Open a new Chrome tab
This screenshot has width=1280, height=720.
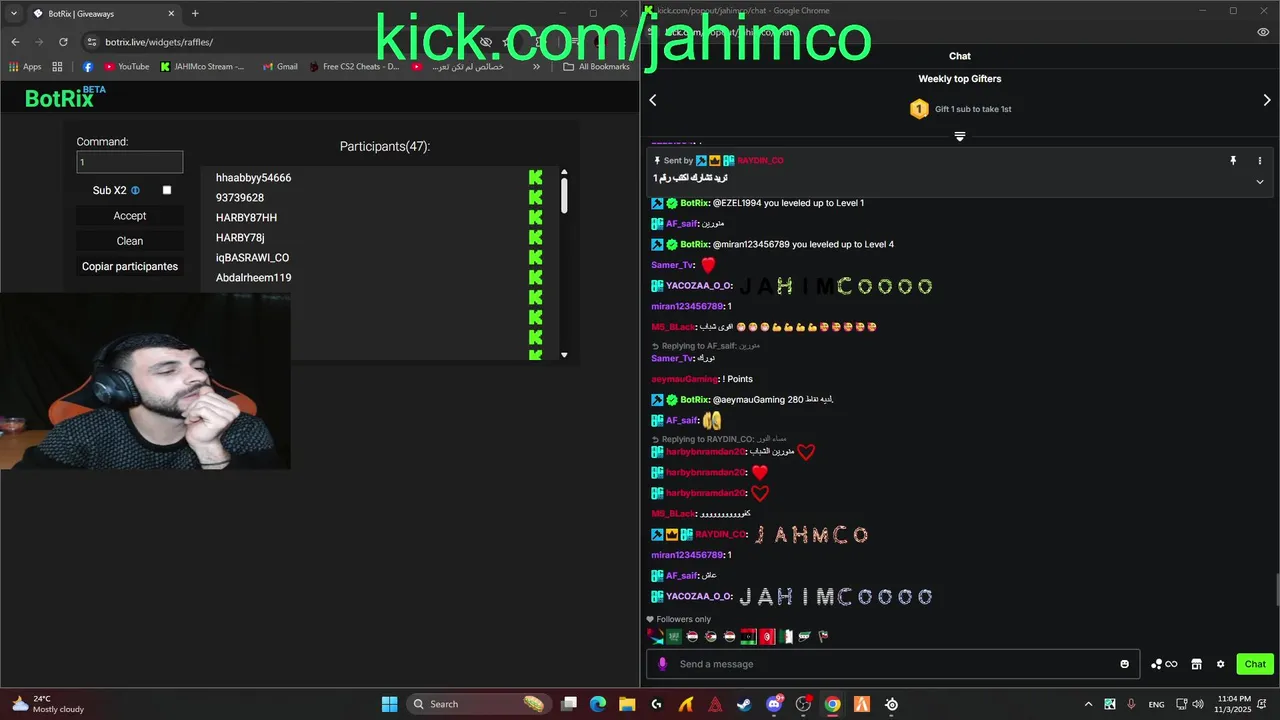195,14
